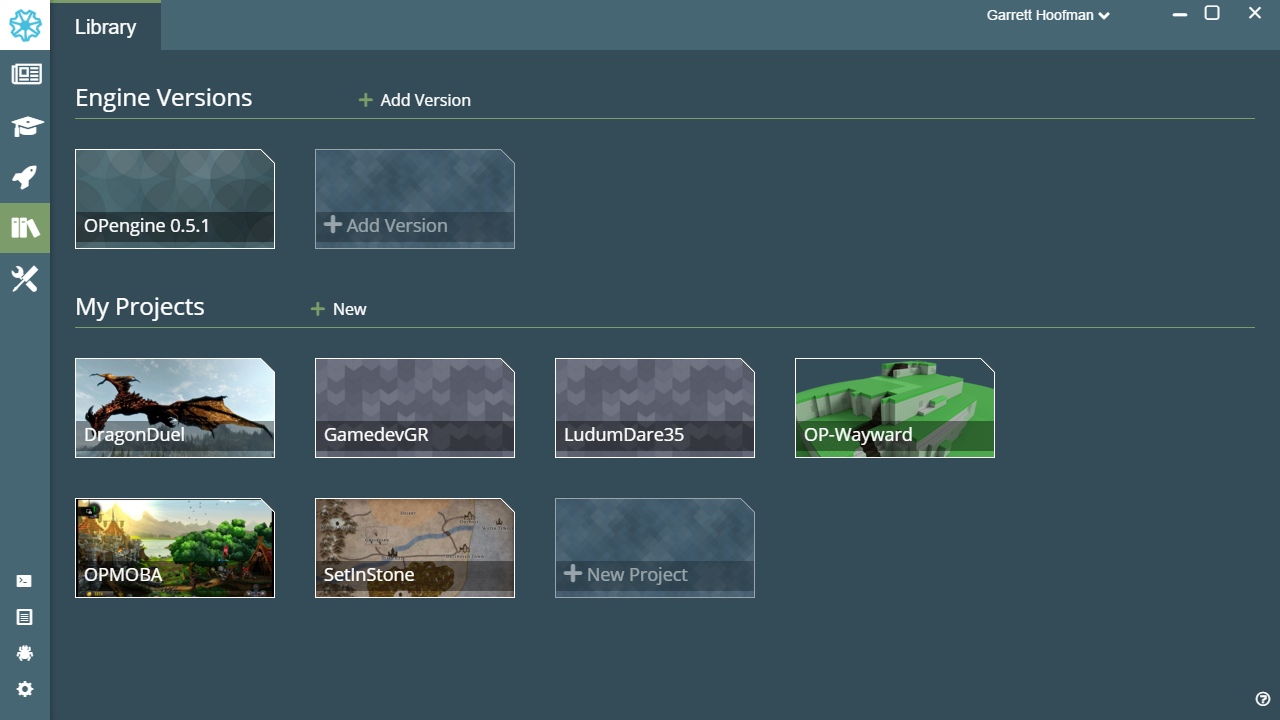This screenshot has height=720, width=1280.
Task: Open the log document icon
Action: (x=25, y=617)
